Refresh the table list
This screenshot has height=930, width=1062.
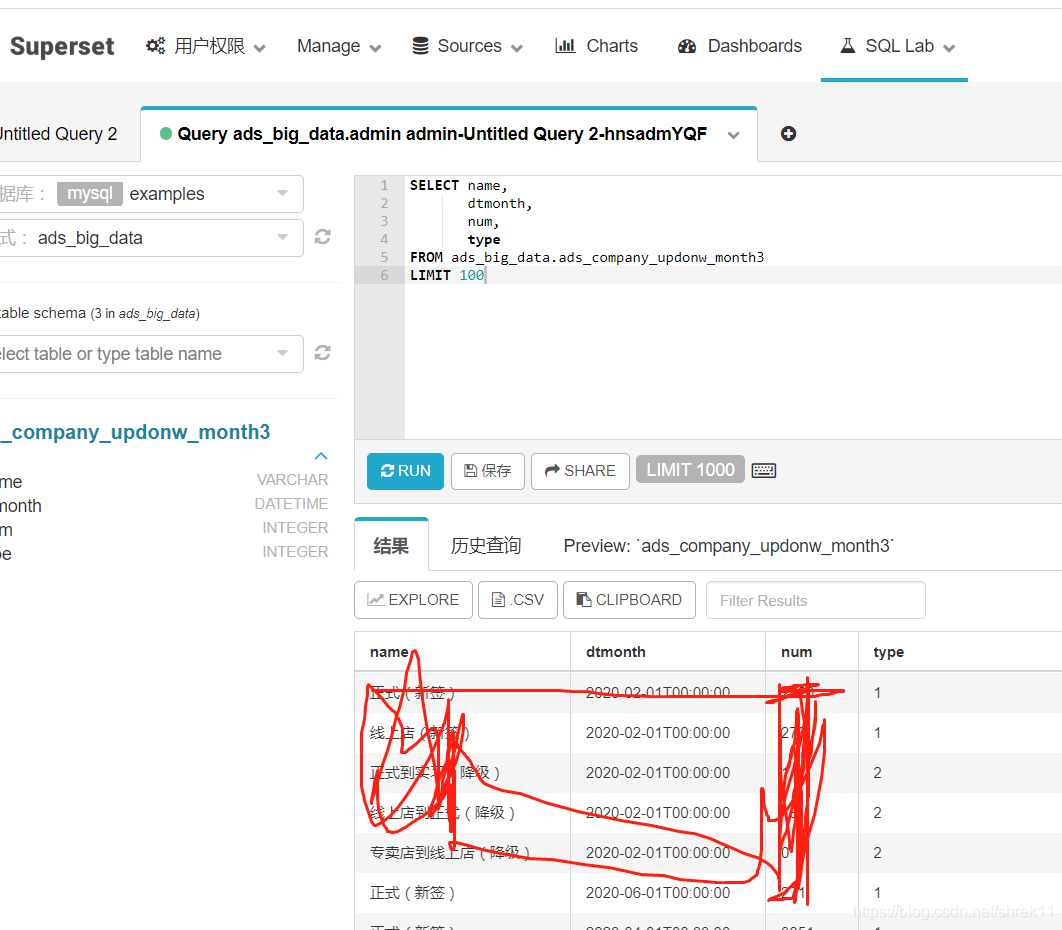[322, 352]
